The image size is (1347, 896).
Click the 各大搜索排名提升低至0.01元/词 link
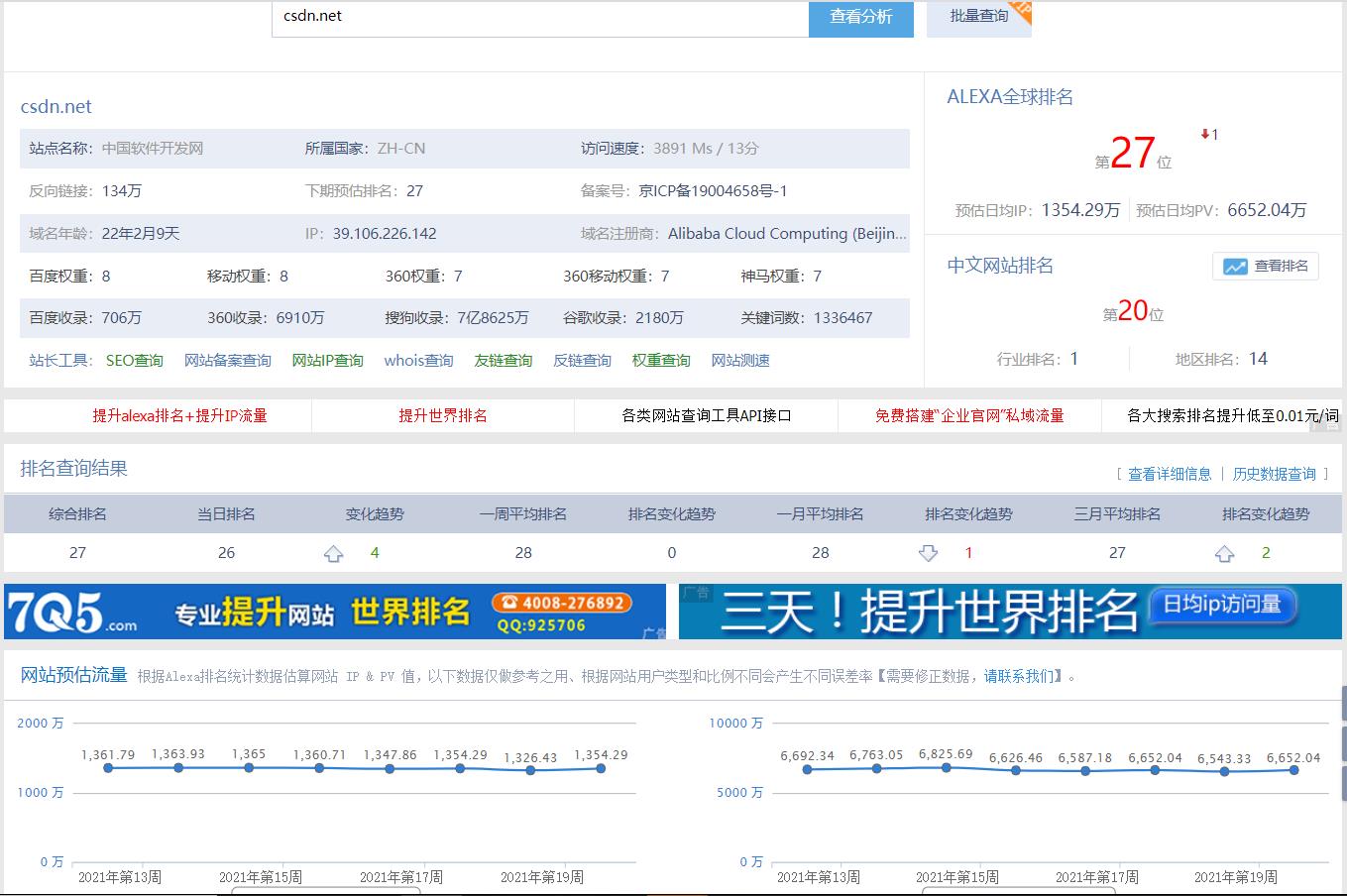[x=1233, y=416]
